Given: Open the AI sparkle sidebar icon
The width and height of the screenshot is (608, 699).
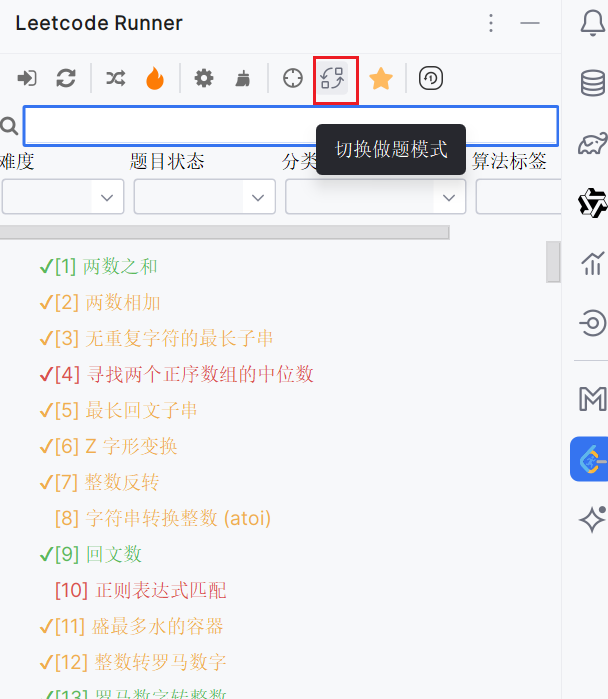Looking at the screenshot, I should [593, 519].
